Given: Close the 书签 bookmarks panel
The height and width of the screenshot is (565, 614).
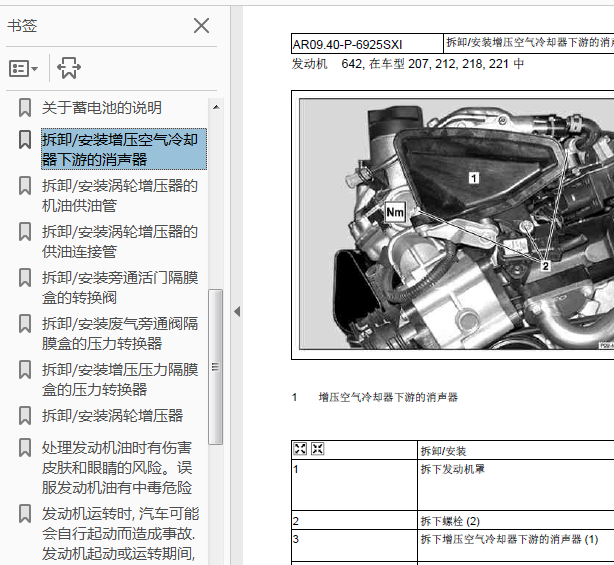Looking at the screenshot, I should point(201,26).
